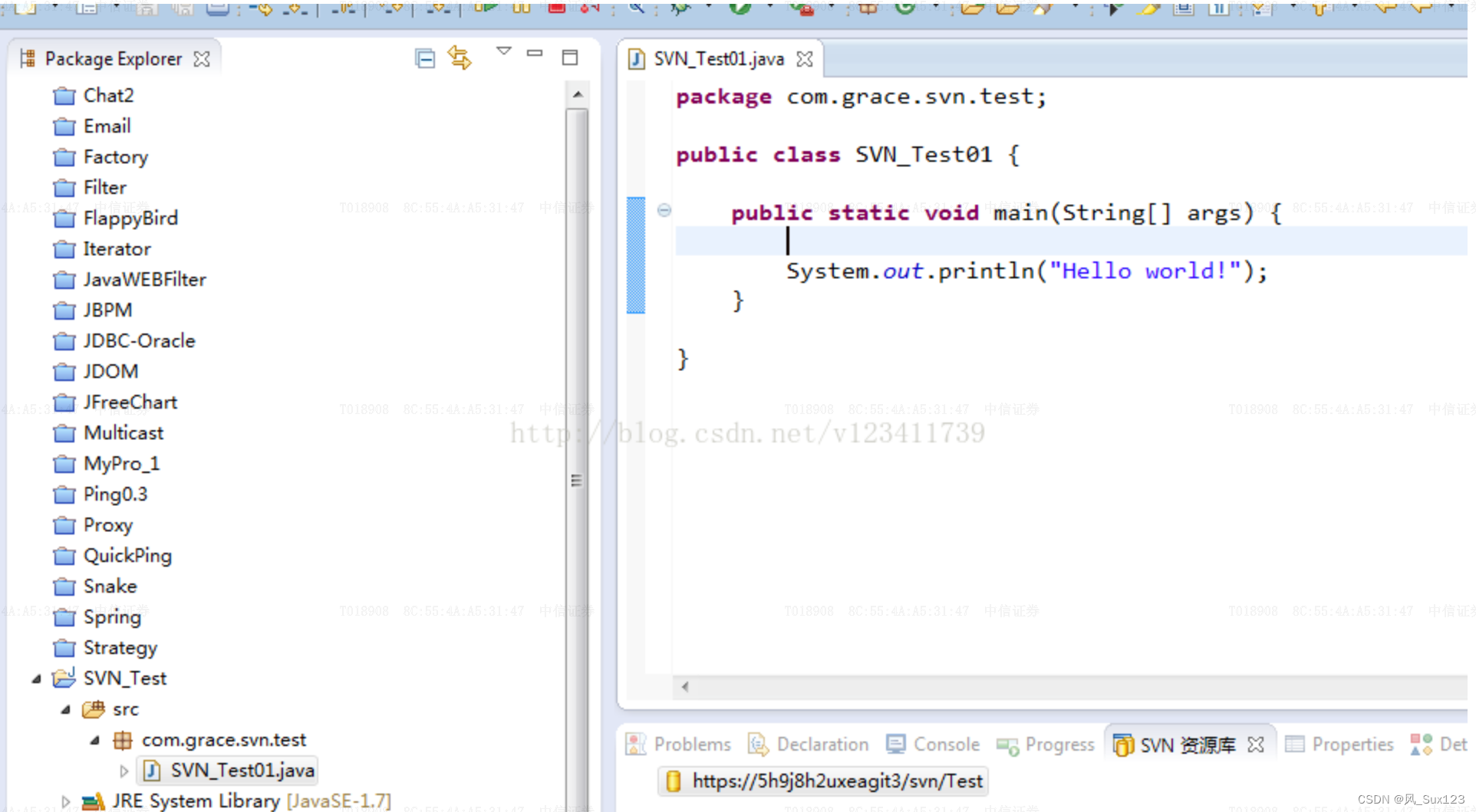
Task: Click the "Hello world!" string literal
Action: [1145, 271]
